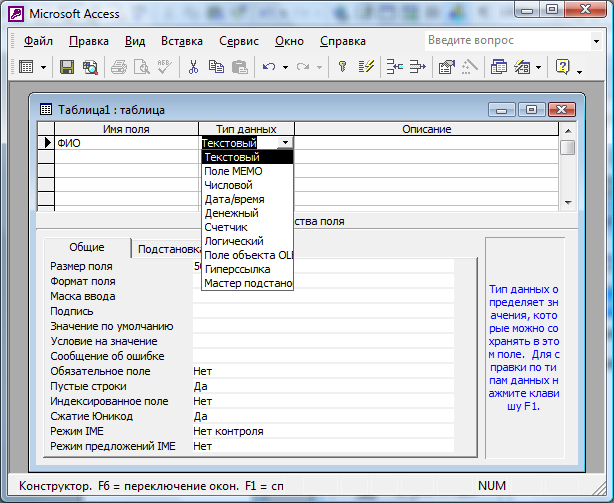Image resolution: width=614 pixels, height=503 pixels.
Task: Click the Copy icon
Action: pyautogui.click(x=216, y=67)
